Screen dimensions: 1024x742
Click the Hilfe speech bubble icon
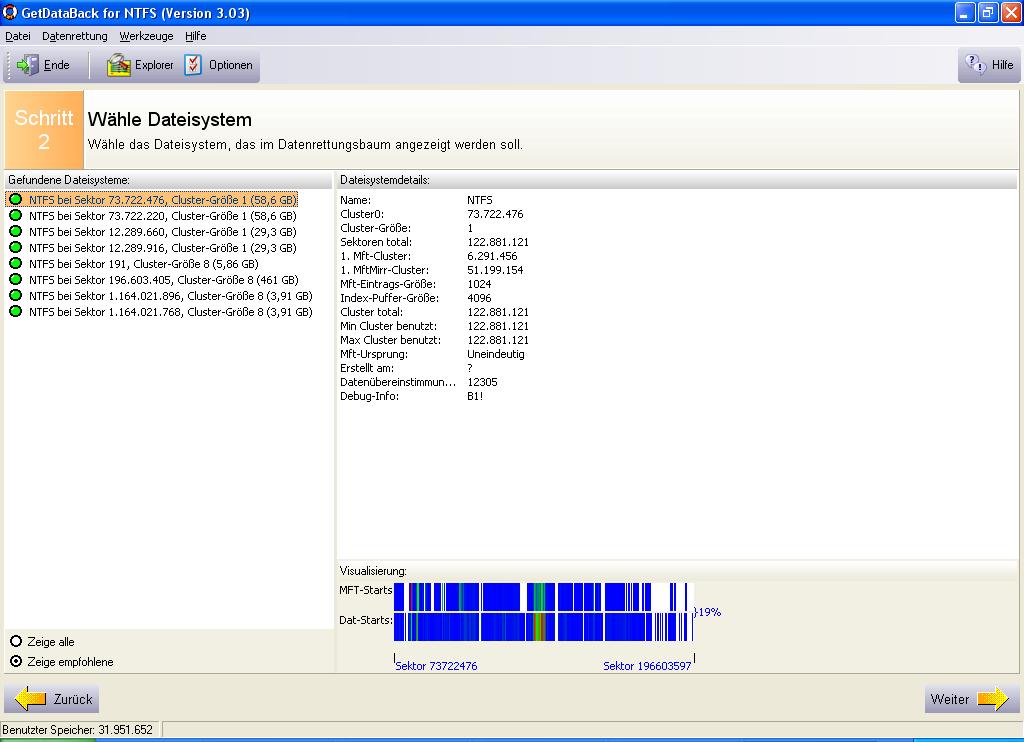coord(976,64)
